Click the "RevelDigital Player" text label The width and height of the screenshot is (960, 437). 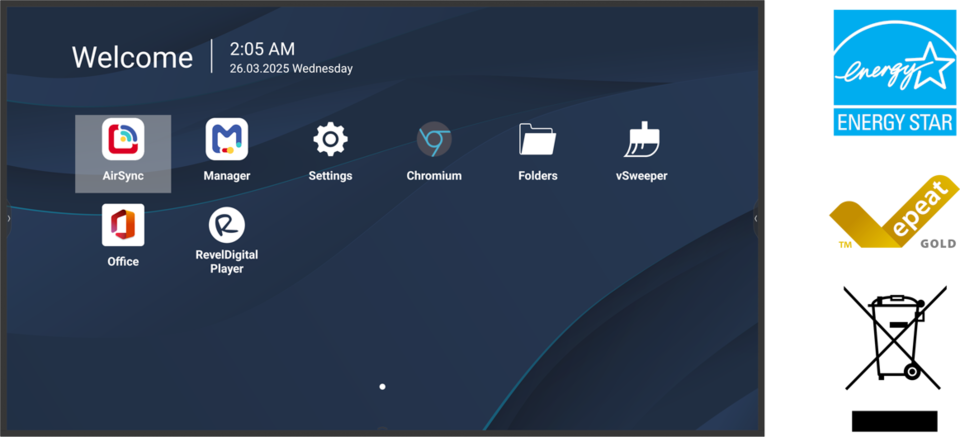tap(227, 262)
